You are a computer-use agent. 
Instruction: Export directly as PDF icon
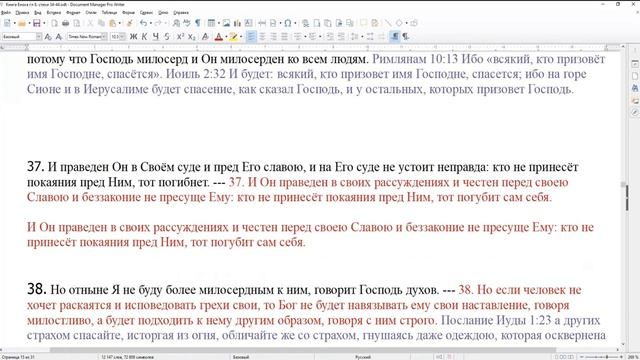point(54,23)
